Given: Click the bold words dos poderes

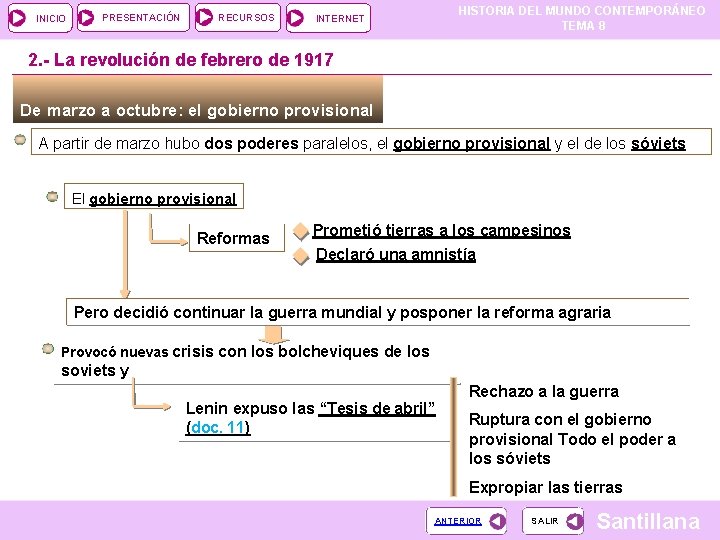Looking at the screenshot, I should [x=252, y=143].
